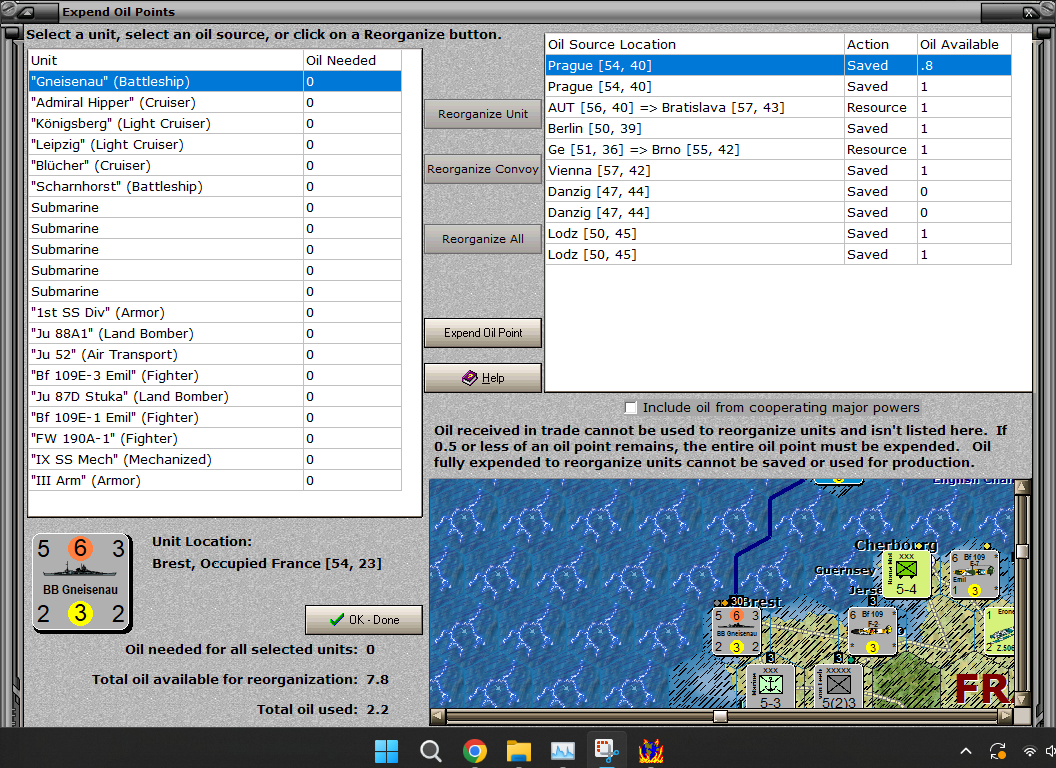This screenshot has height=768, width=1056.
Task: Click the Oil Available column header
Action: 964,44
